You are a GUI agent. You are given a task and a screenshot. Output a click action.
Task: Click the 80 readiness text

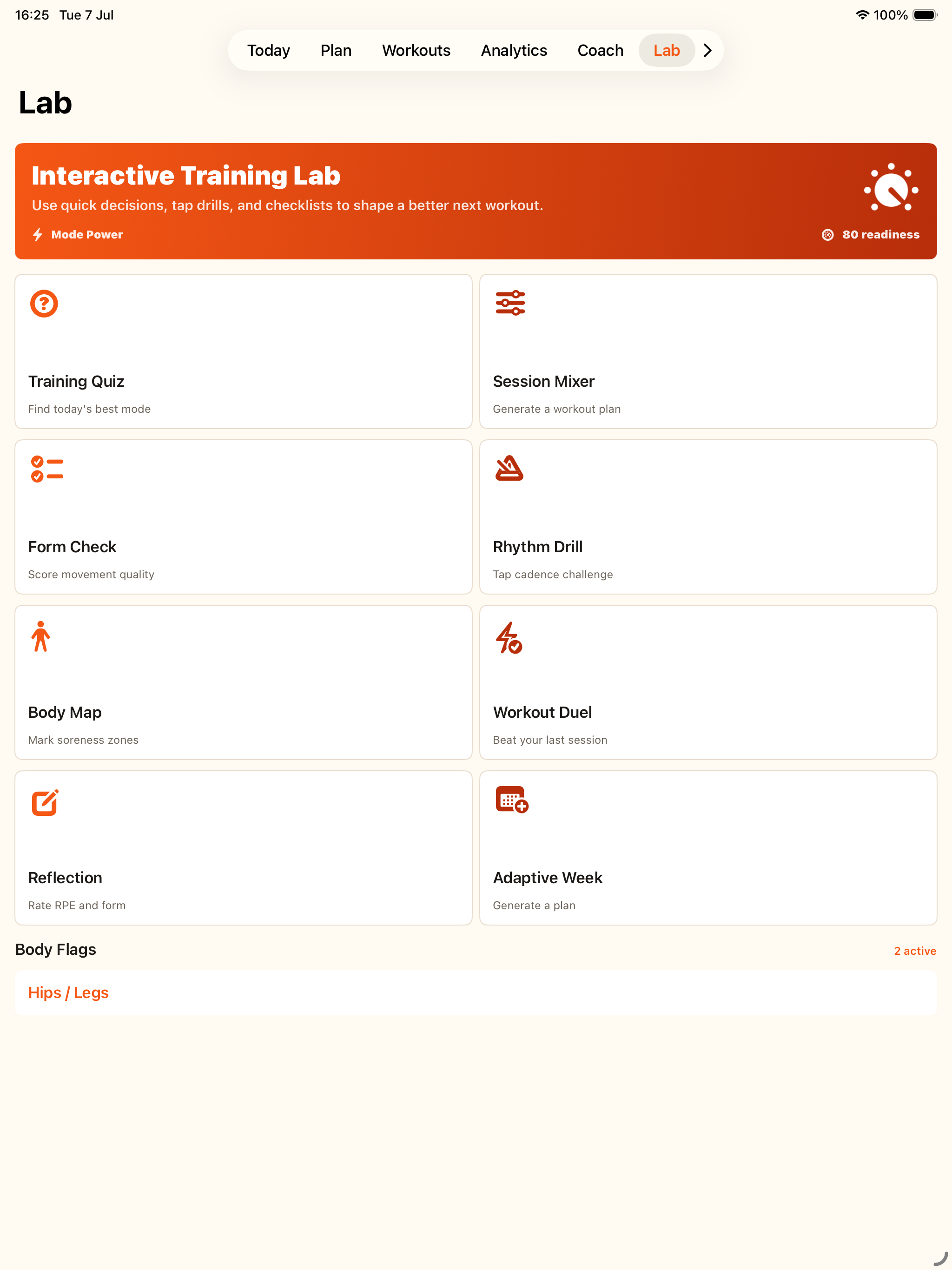[x=881, y=234]
